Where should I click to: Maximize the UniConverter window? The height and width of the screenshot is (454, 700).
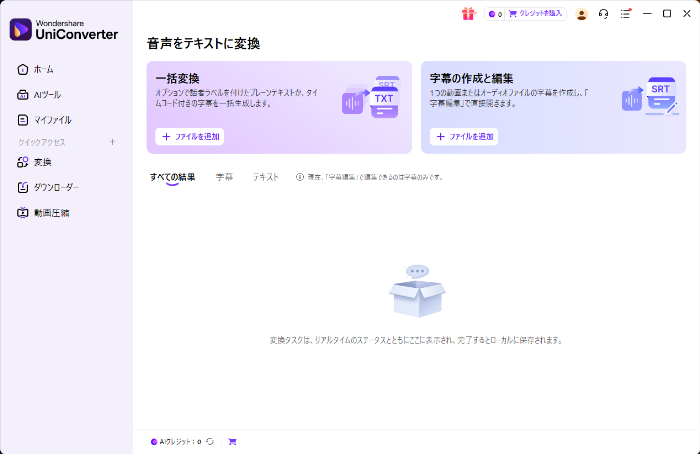coord(667,14)
